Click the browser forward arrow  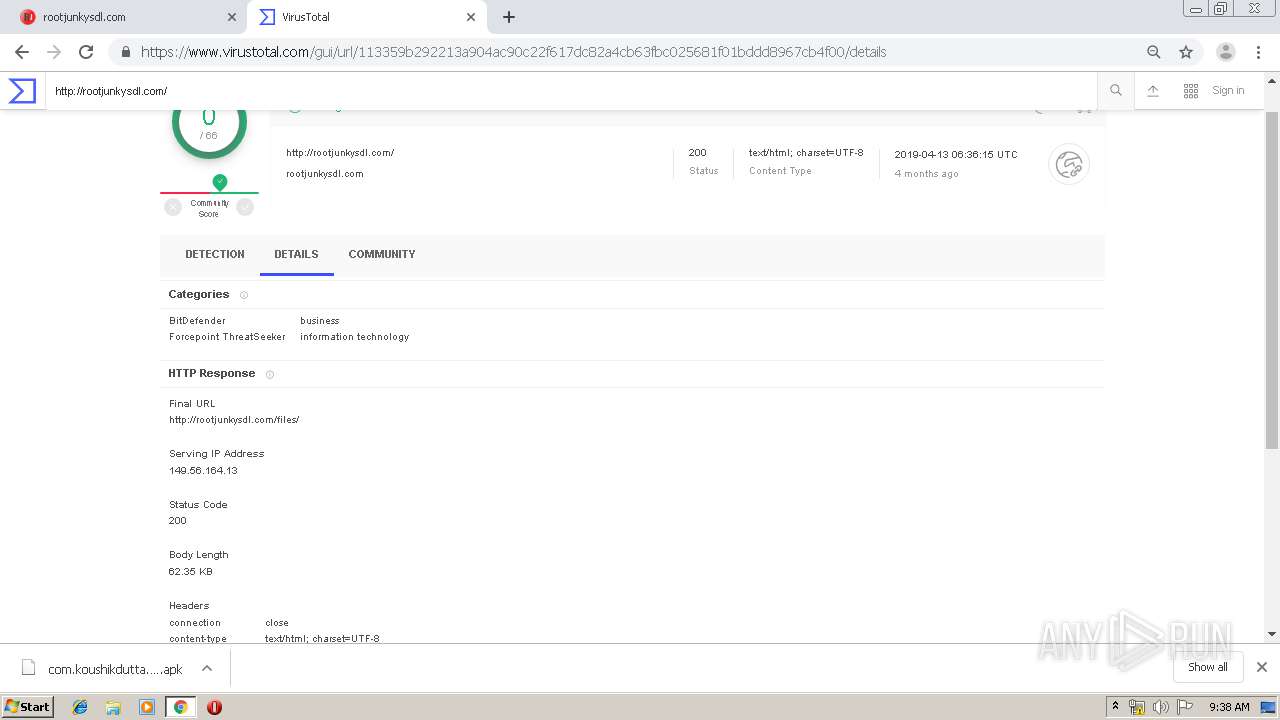click(54, 52)
